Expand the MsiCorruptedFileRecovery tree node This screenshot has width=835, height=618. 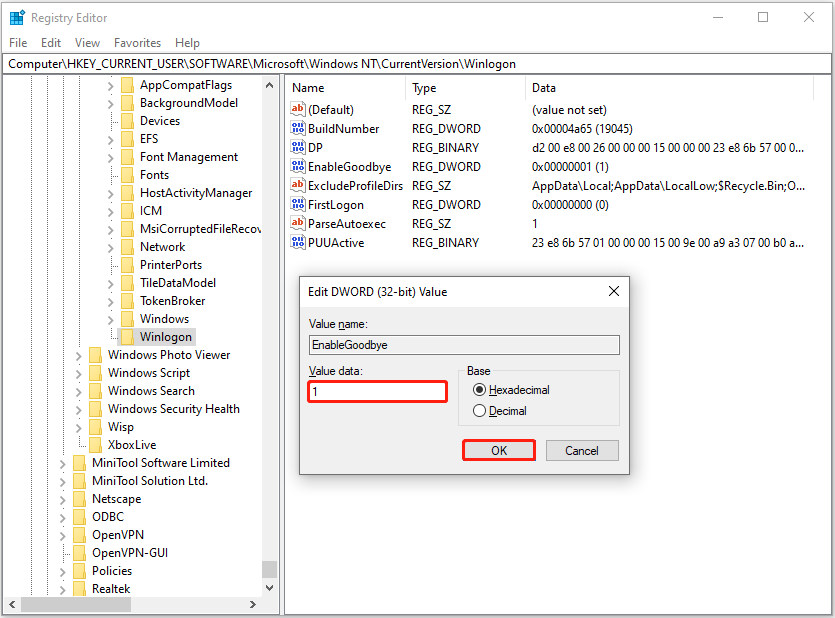[110, 229]
